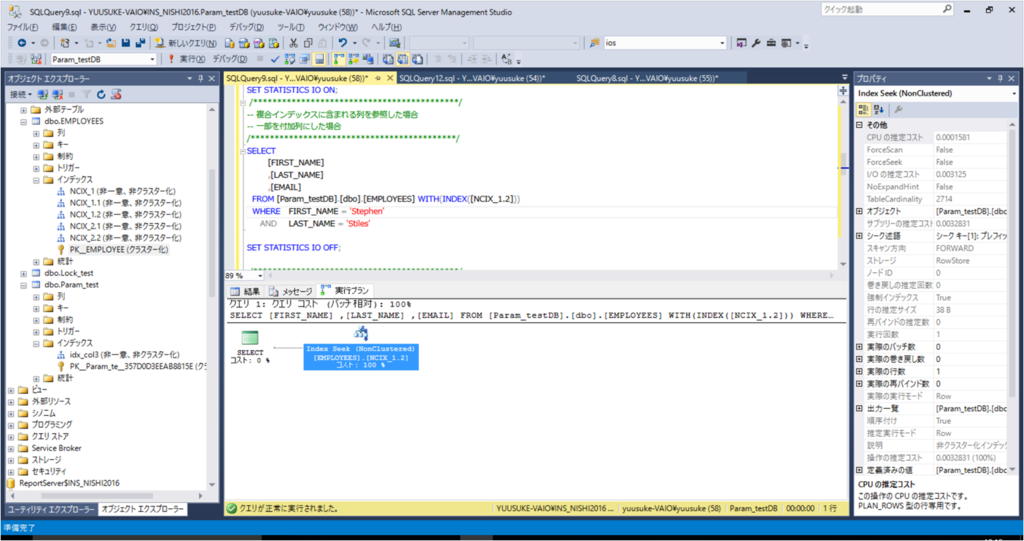Toggle Results to Text mode
Image resolution: width=1024 pixels, height=541 pixels.
pos(387,59)
